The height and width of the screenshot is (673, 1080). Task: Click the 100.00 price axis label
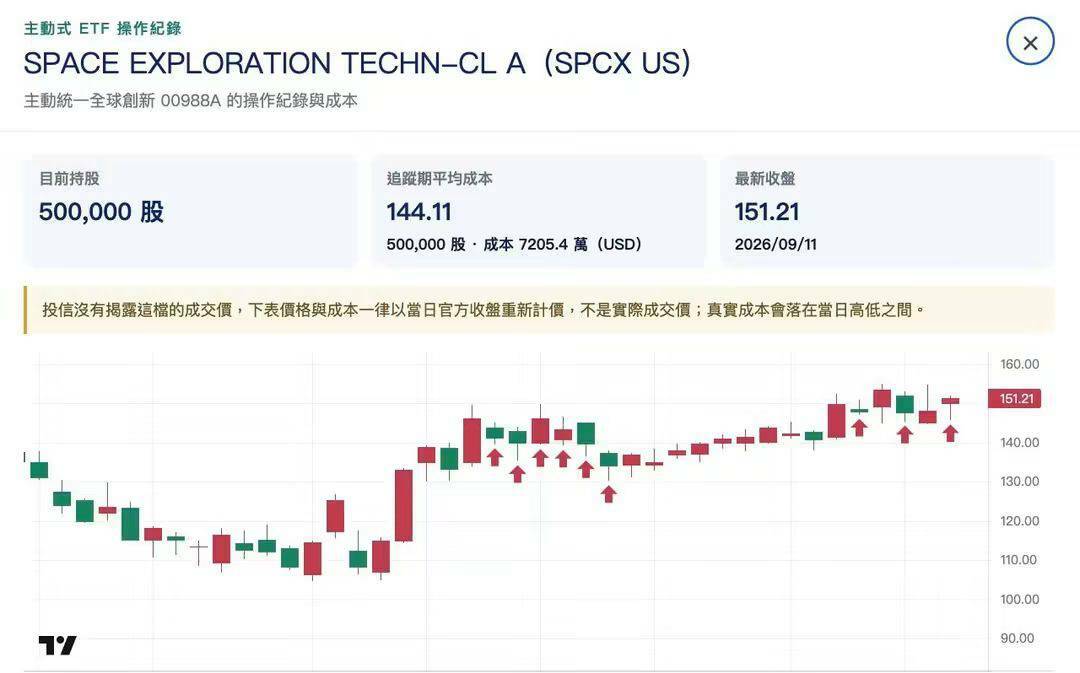click(1019, 599)
